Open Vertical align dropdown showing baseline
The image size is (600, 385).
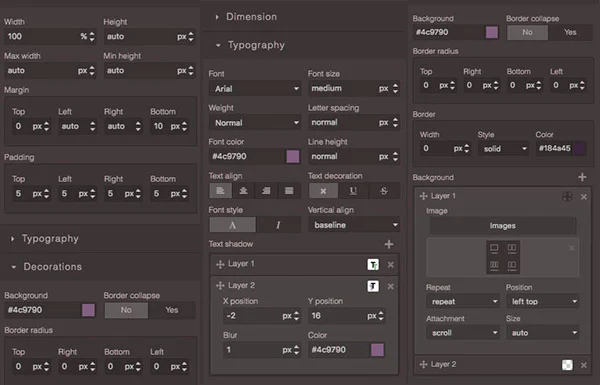(354, 225)
